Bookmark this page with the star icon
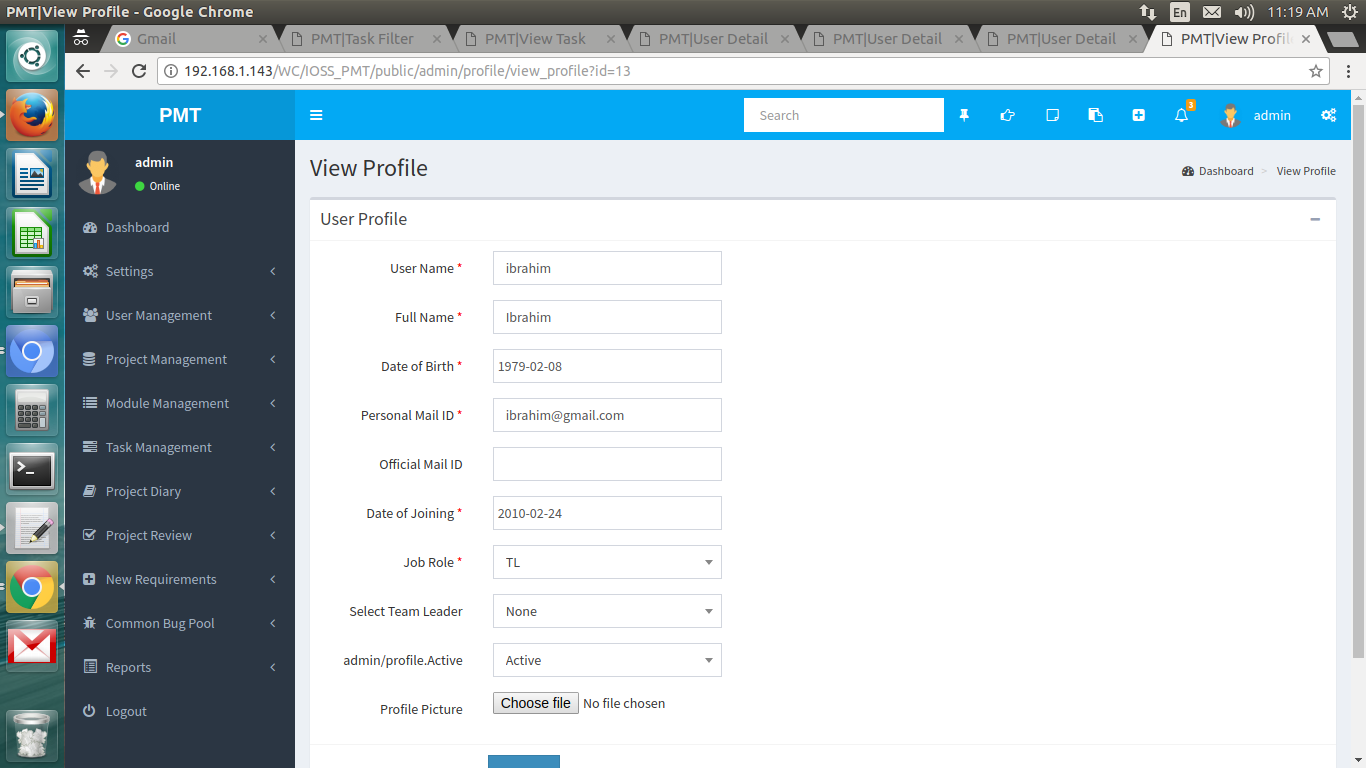Screen dimensions: 1366x768 coord(1316,71)
